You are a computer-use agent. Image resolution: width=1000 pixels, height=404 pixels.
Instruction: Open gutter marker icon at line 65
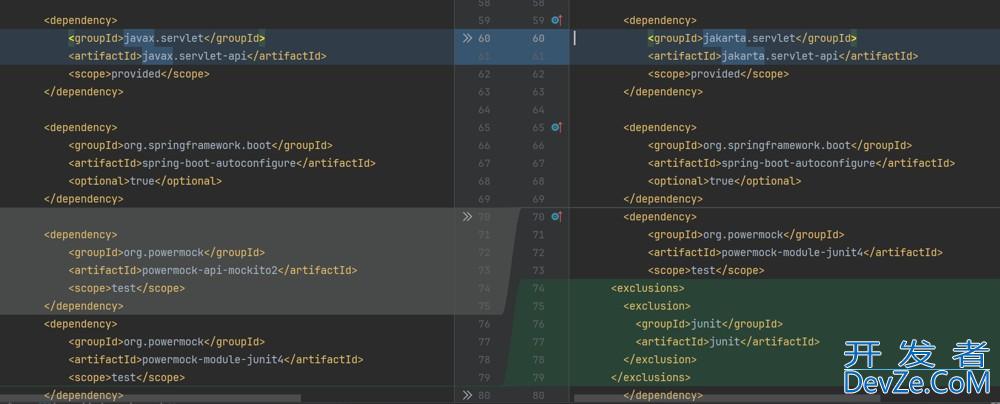[556, 128]
